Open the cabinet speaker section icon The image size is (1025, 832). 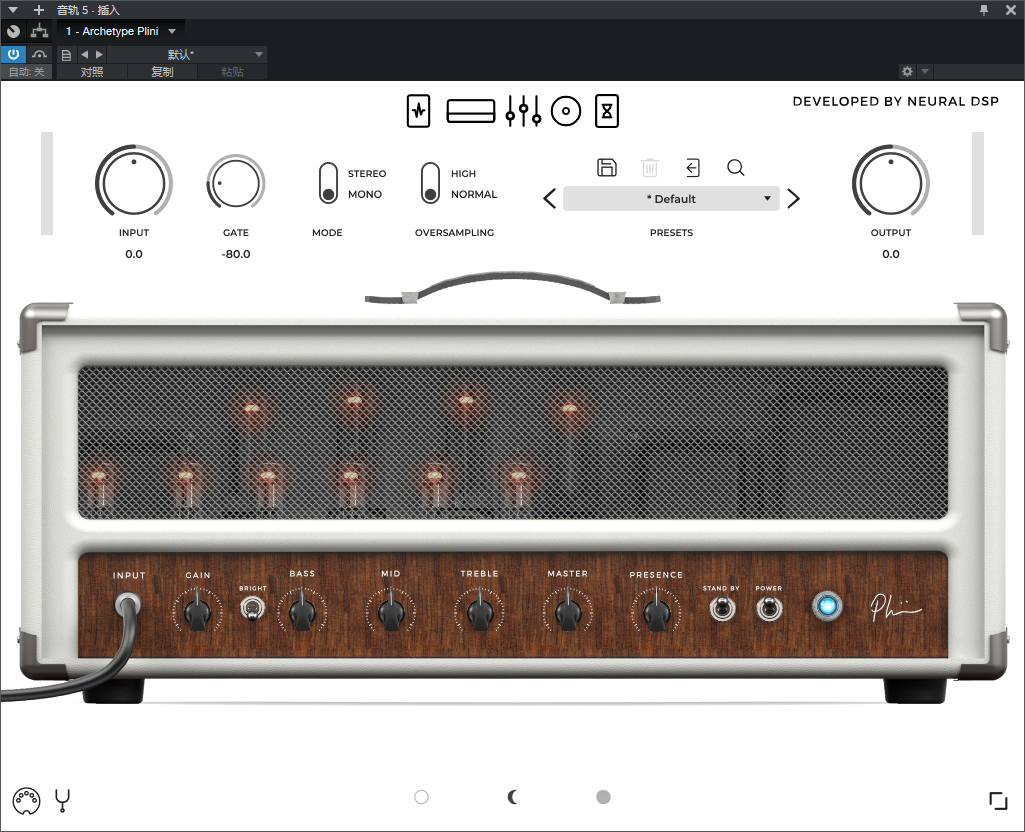click(566, 111)
